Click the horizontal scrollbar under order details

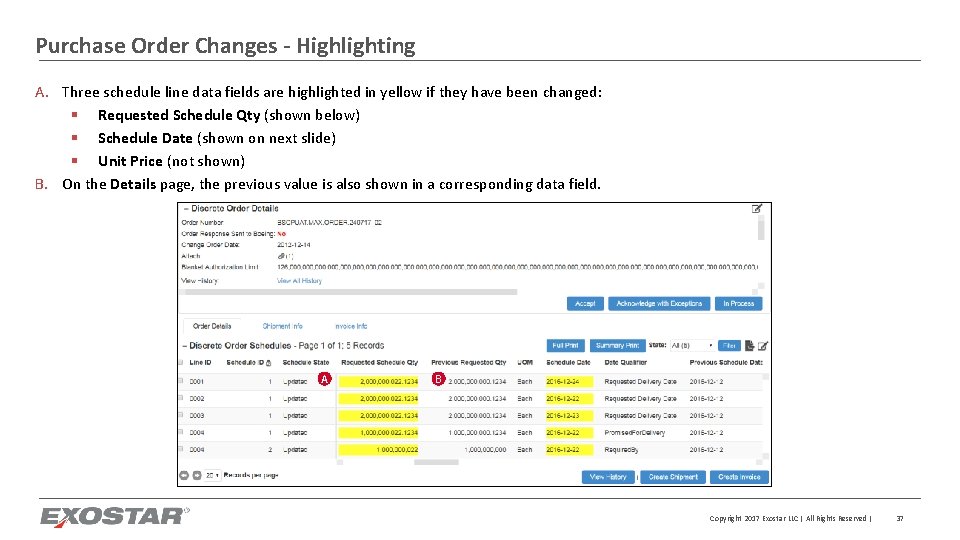coord(351,292)
